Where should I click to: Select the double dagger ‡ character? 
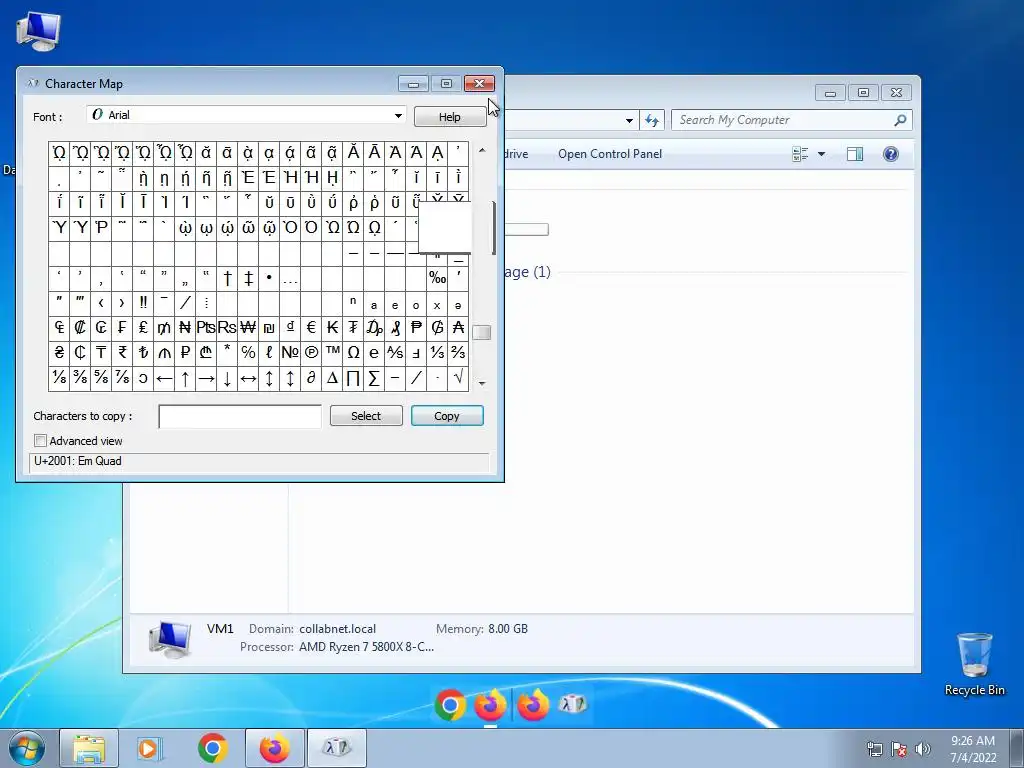tap(248, 278)
